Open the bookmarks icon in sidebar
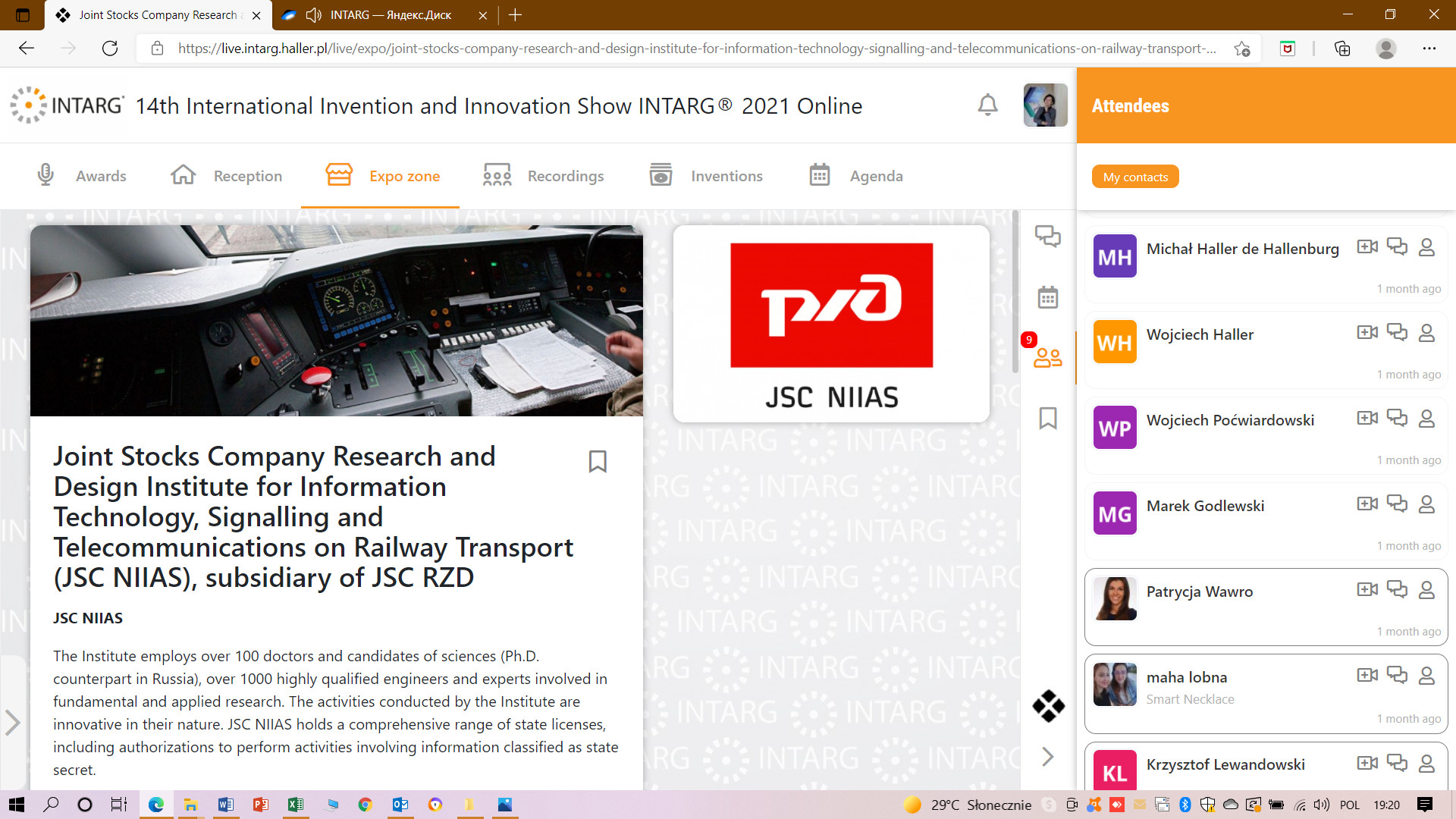The height and width of the screenshot is (819, 1456). pyautogui.click(x=1048, y=418)
